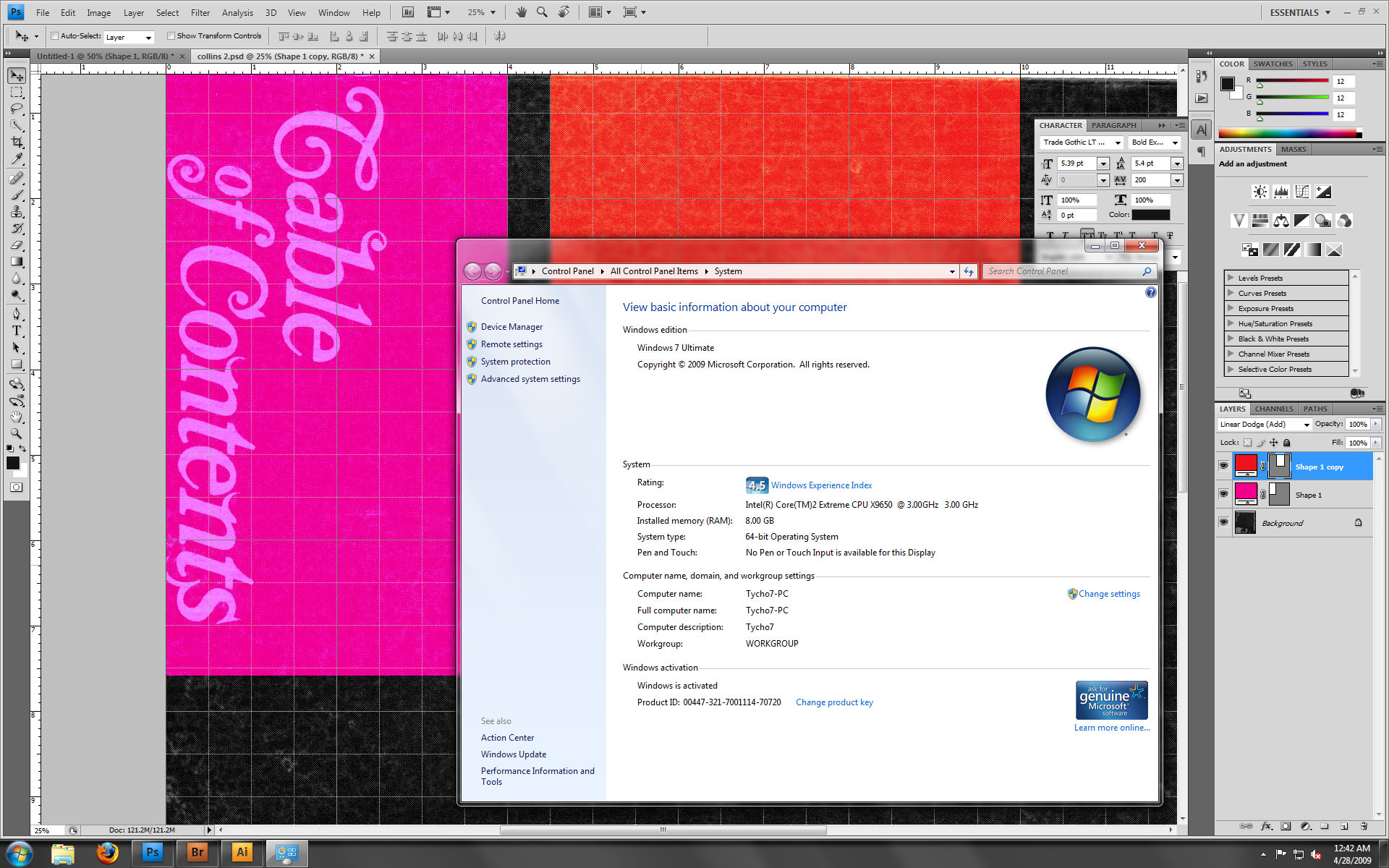
Task: Select the Eyedropper tool
Action: (17, 159)
